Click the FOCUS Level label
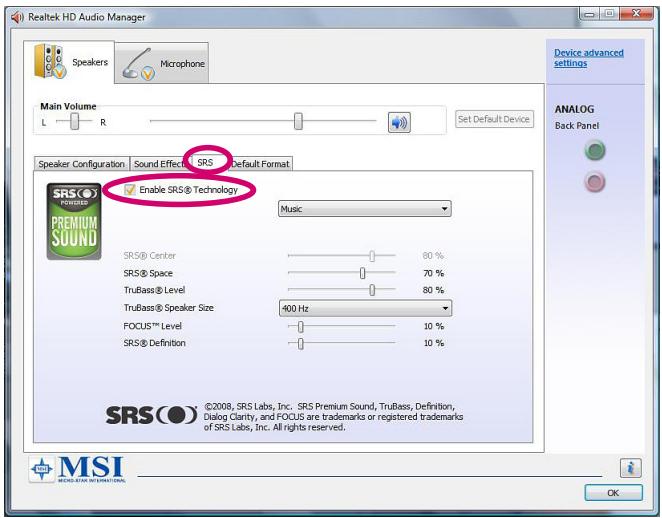The image size is (662, 518). click(152, 326)
